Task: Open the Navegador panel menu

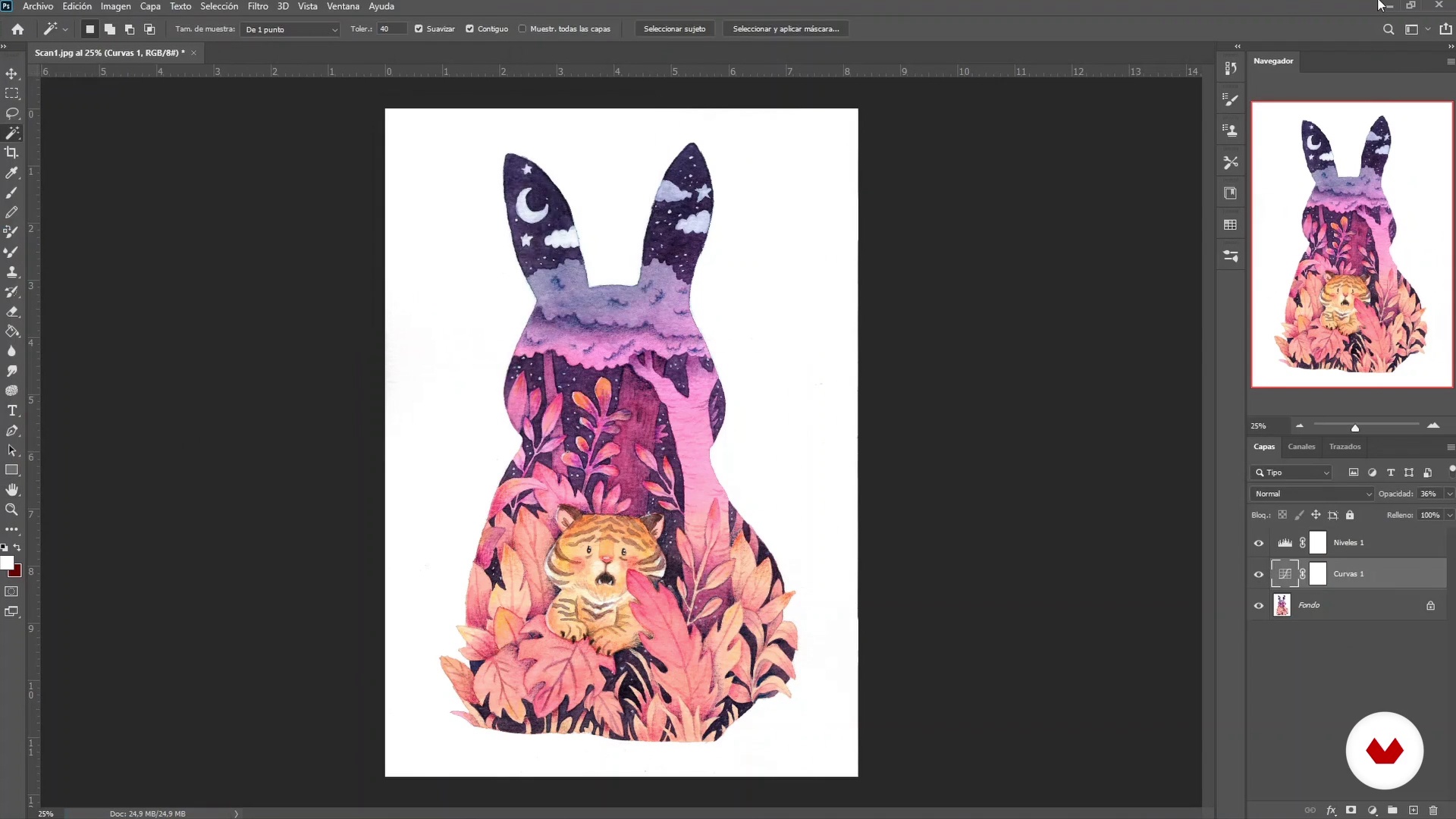Action: click(1450, 61)
